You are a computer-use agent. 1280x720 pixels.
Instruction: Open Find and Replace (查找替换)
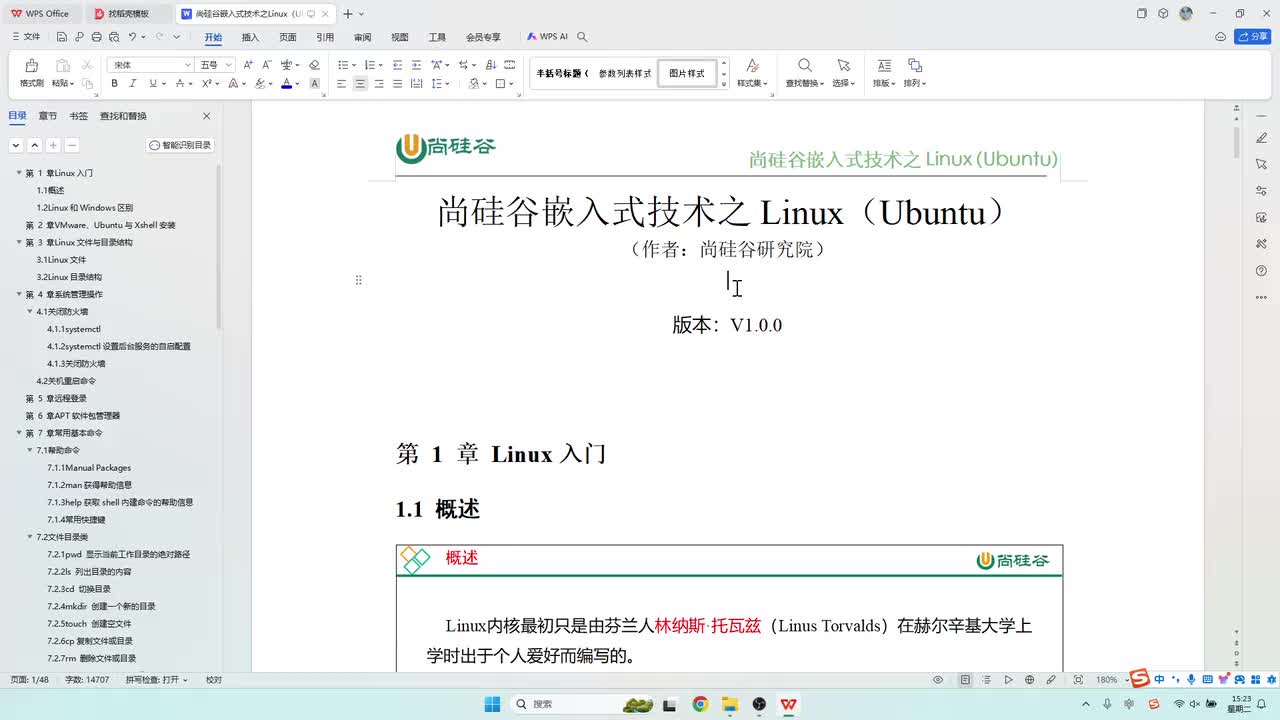(x=804, y=72)
